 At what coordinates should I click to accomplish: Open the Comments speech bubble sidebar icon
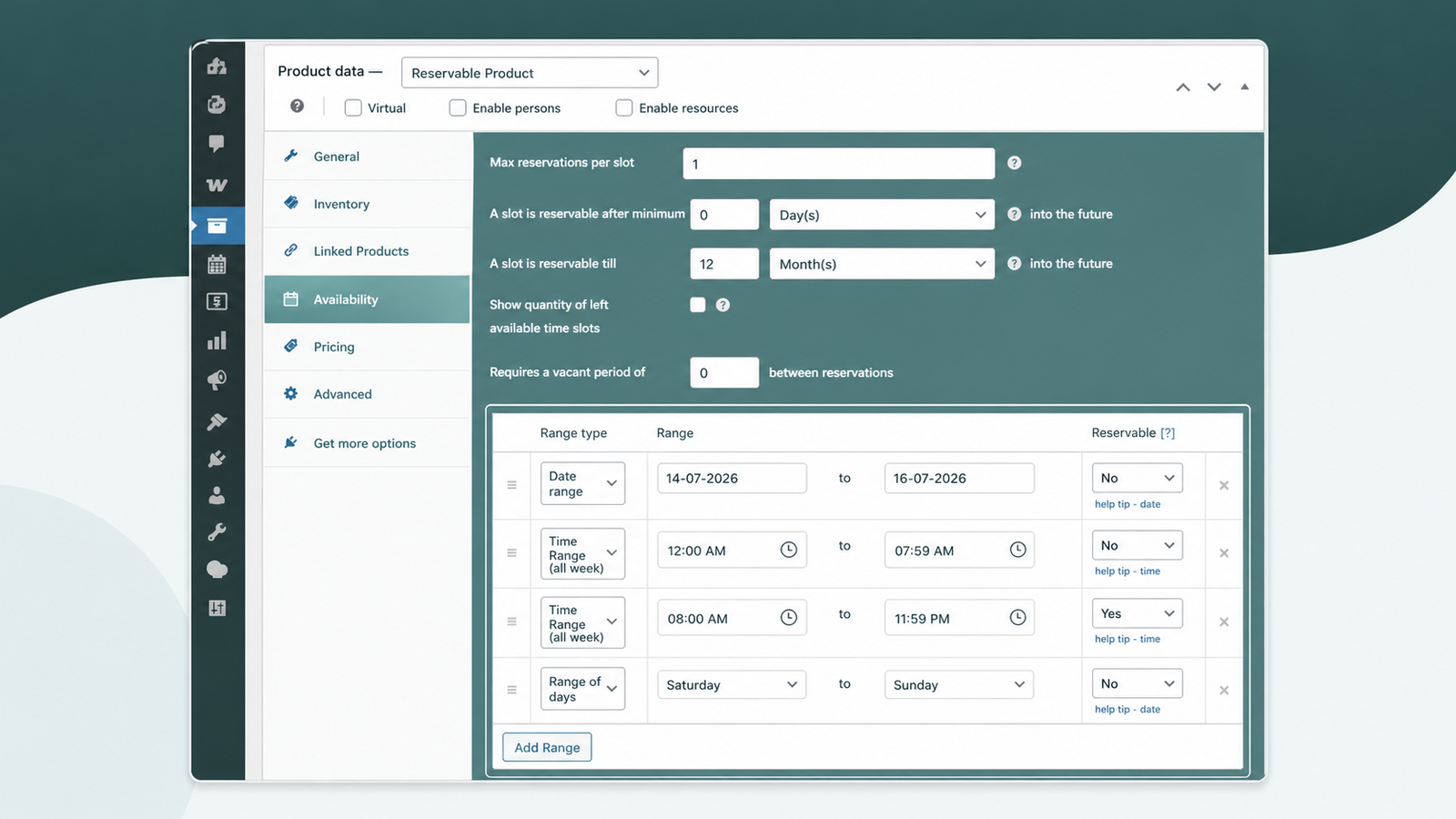tap(217, 144)
